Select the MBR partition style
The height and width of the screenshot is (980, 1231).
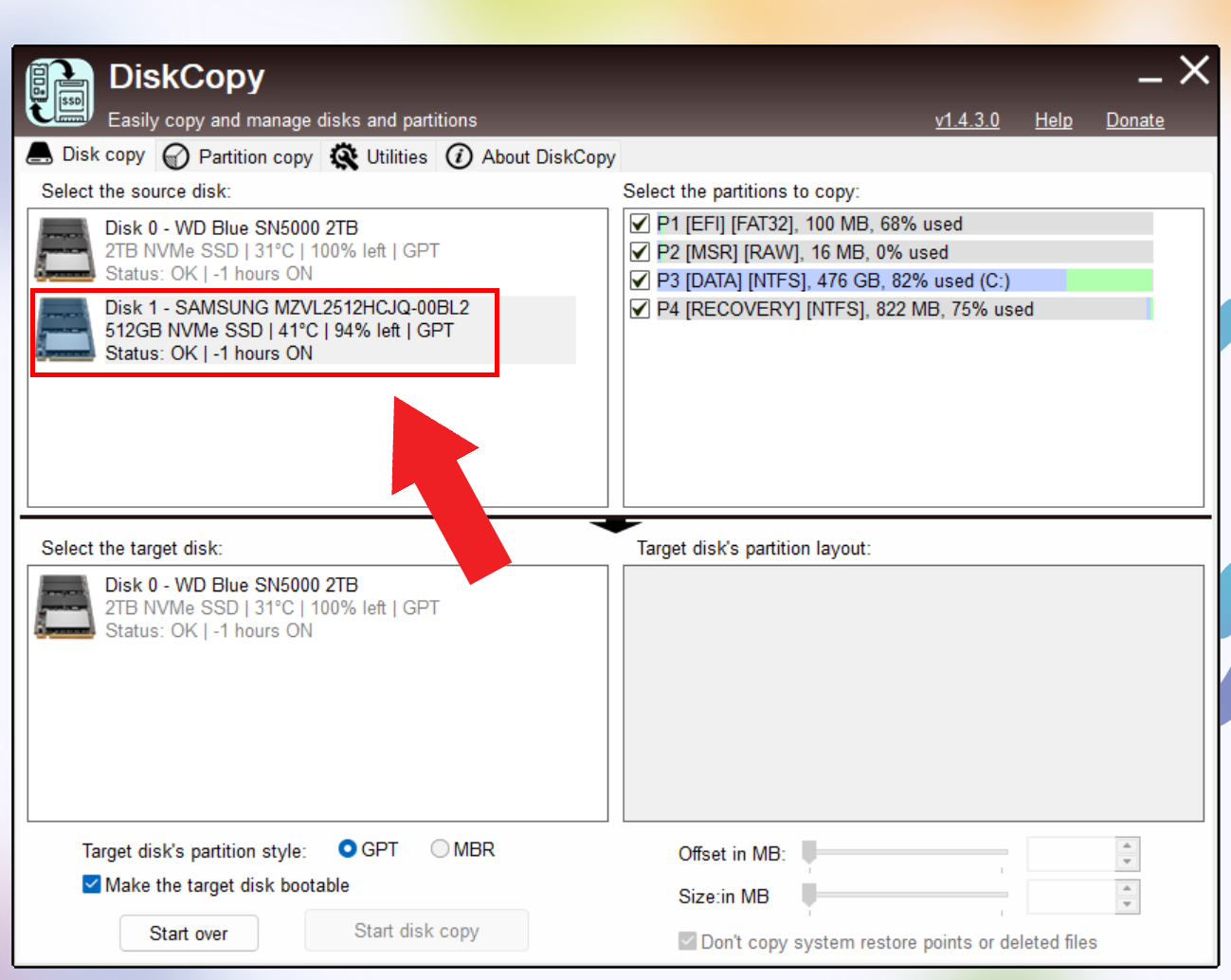click(x=440, y=849)
